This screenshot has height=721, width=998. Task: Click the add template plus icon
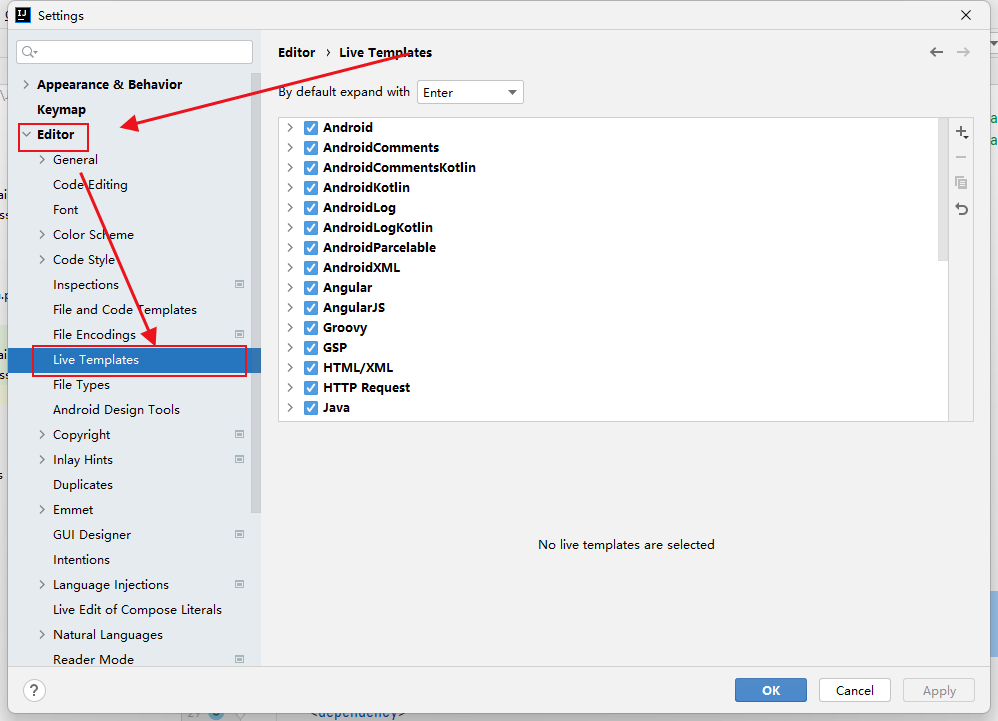(961, 132)
